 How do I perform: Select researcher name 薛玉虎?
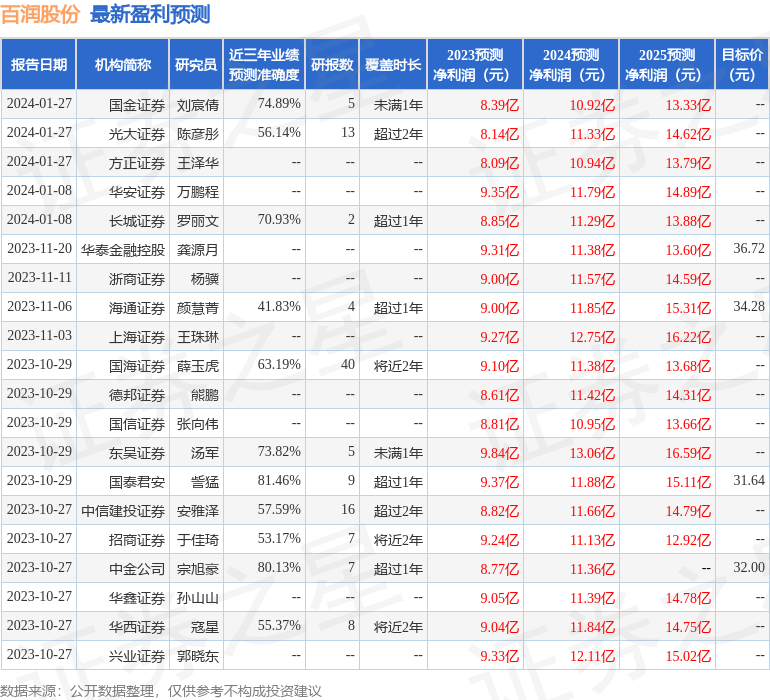click(198, 366)
